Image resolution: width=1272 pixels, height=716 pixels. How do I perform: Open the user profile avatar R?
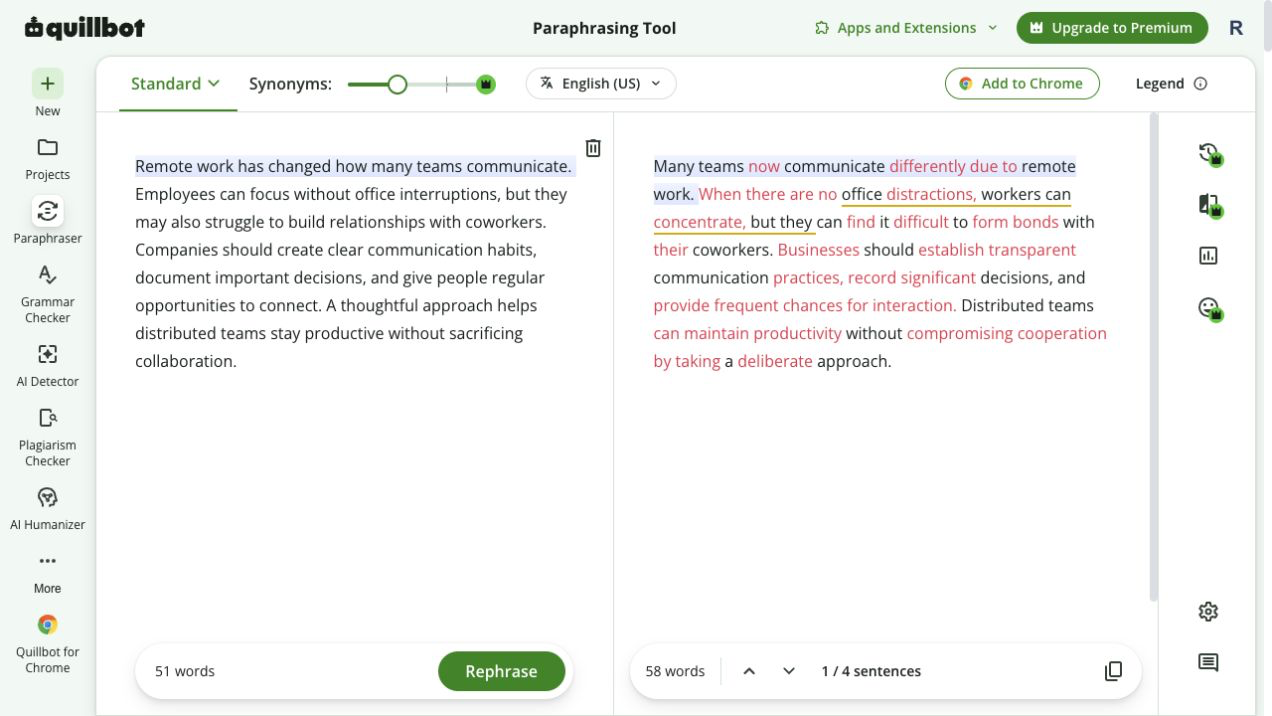1236,28
